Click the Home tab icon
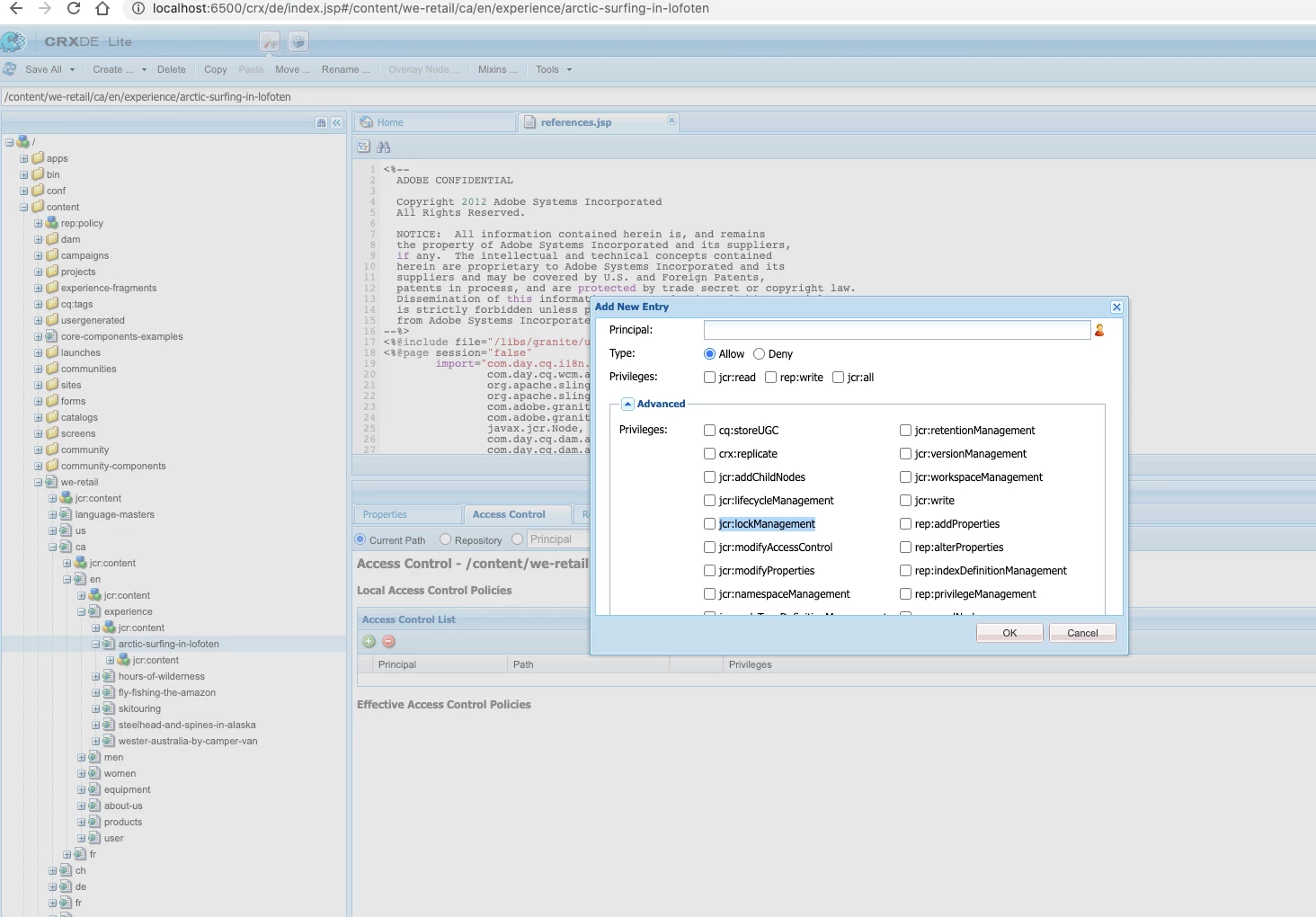The image size is (1316, 917). click(367, 122)
